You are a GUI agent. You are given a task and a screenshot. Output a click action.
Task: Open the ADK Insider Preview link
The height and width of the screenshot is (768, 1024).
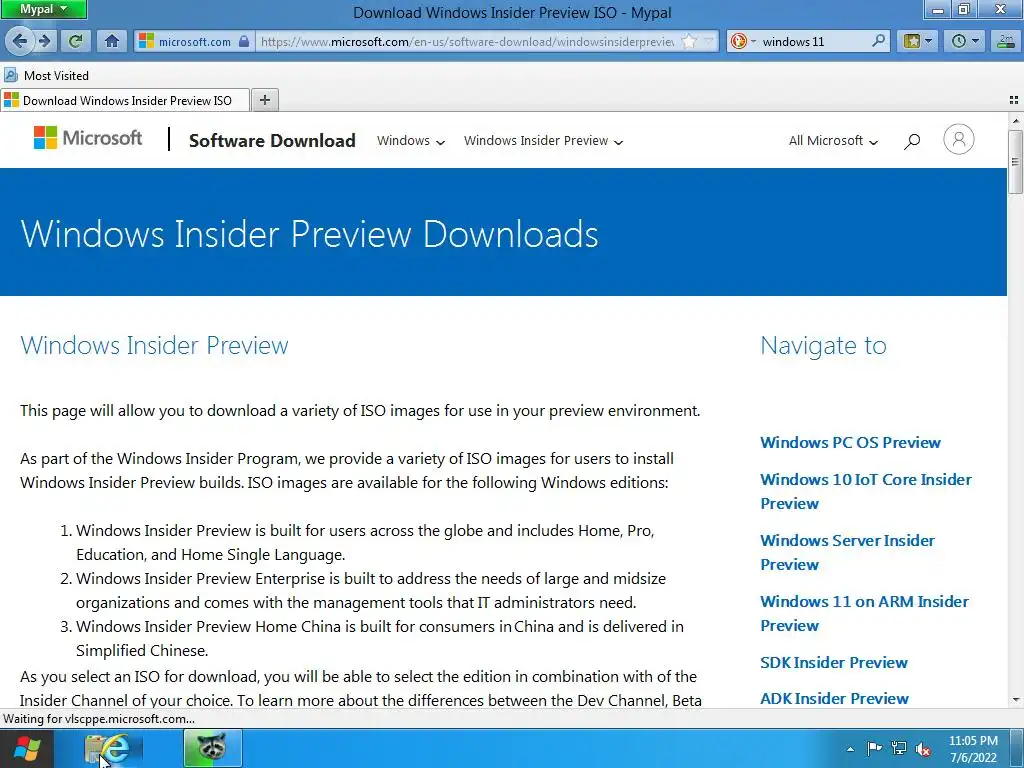(835, 698)
